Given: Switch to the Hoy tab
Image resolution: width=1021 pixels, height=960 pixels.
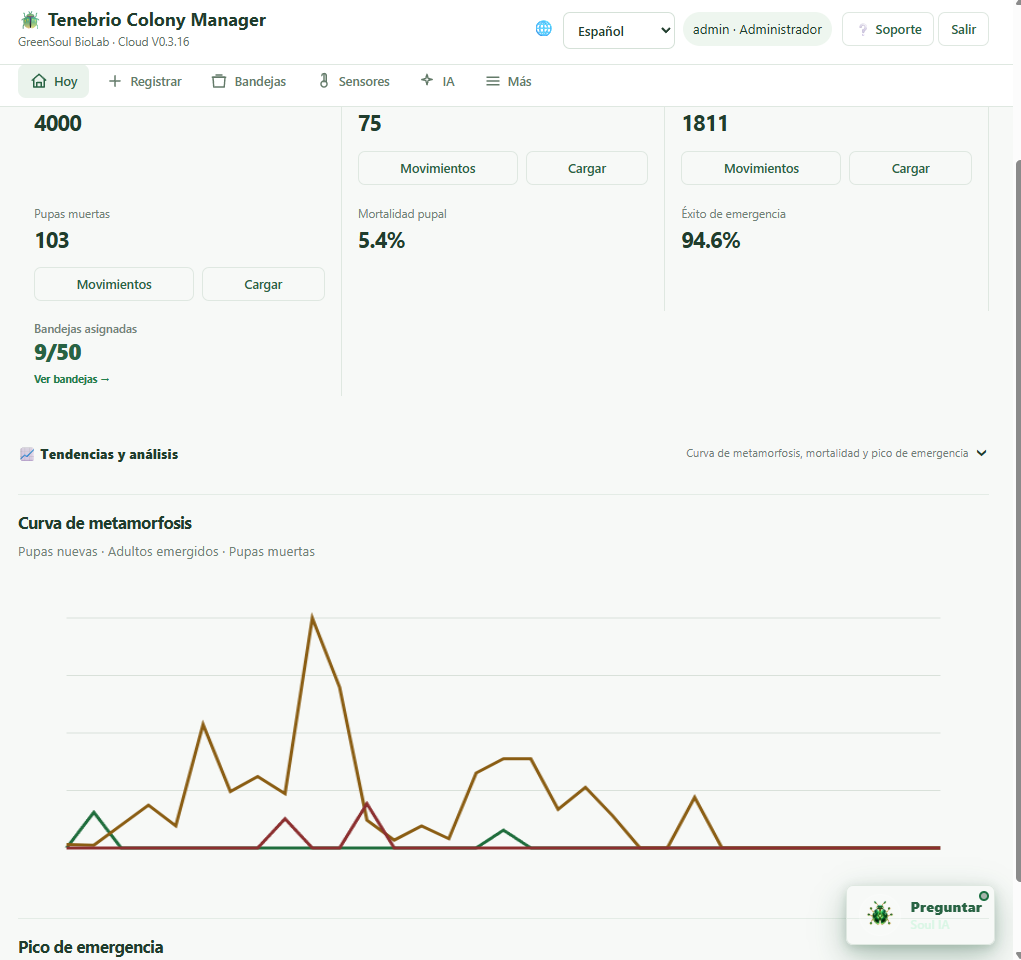Looking at the screenshot, I should 53,81.
